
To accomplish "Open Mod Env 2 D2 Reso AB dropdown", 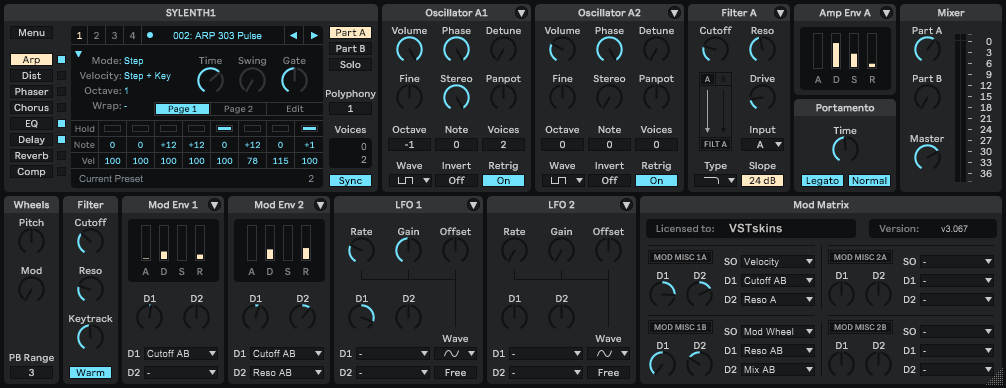I will 287,373.
